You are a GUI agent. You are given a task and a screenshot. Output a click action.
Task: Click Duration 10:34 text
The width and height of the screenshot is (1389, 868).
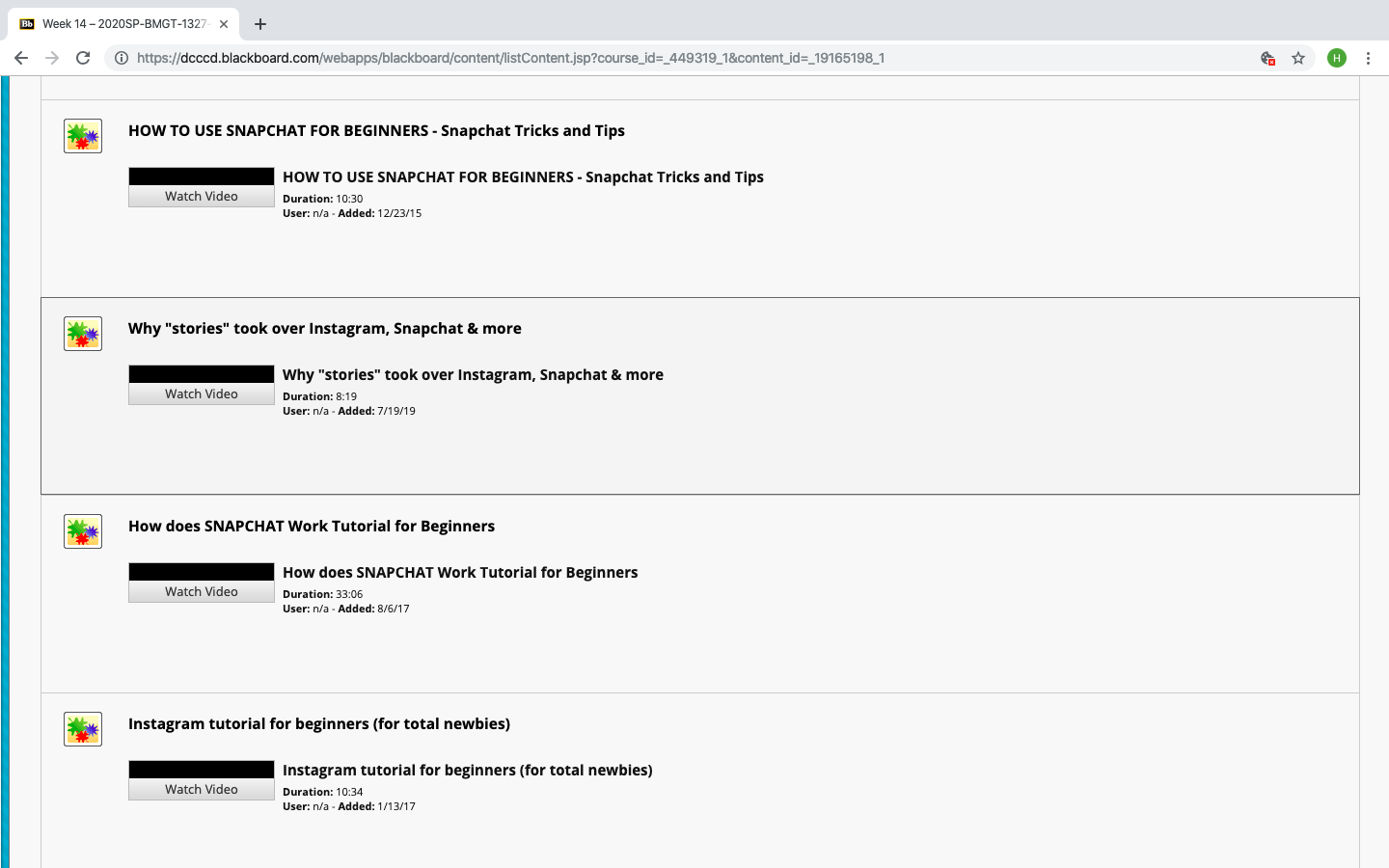point(323,792)
